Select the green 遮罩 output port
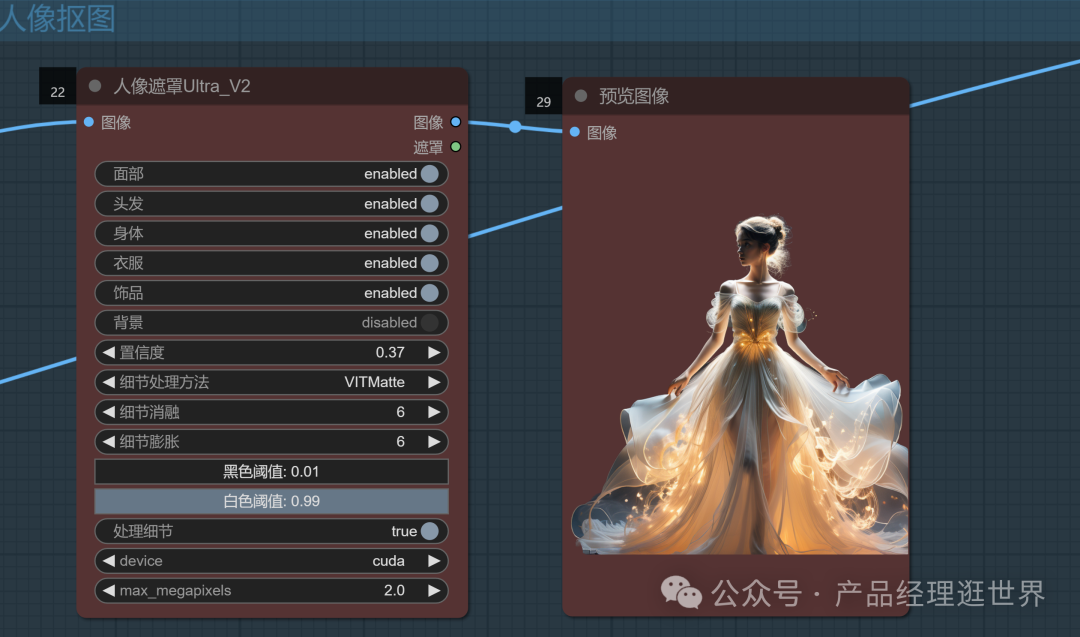This screenshot has width=1080, height=637. [x=455, y=146]
